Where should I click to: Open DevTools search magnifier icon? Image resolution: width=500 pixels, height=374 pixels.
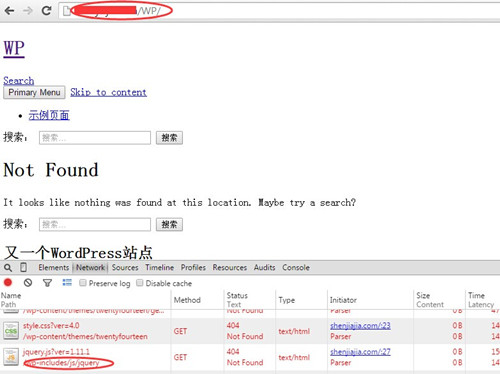[x=8, y=267]
